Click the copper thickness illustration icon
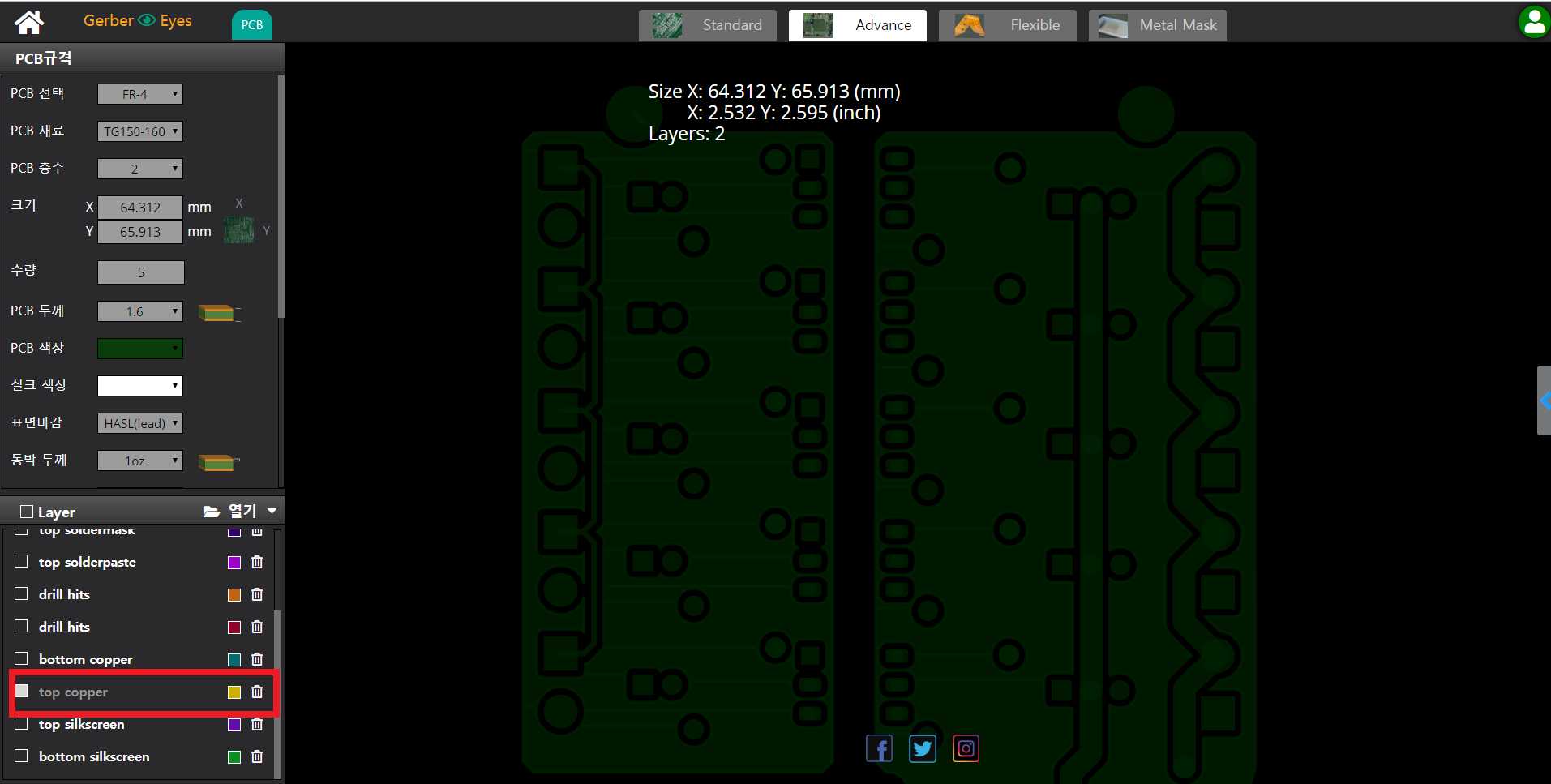The height and width of the screenshot is (784, 1551). [219, 462]
